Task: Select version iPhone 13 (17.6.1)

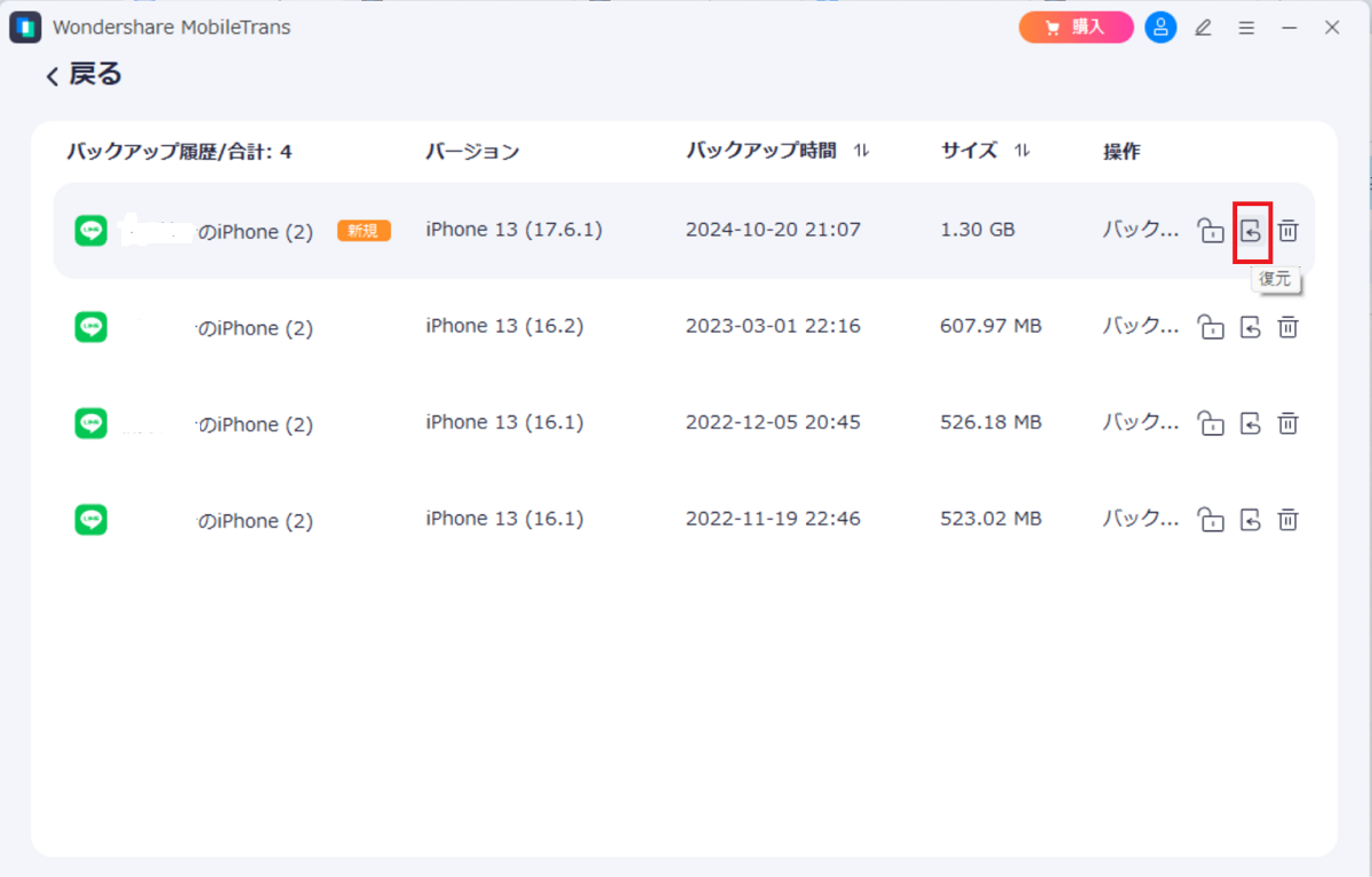Action: [514, 229]
